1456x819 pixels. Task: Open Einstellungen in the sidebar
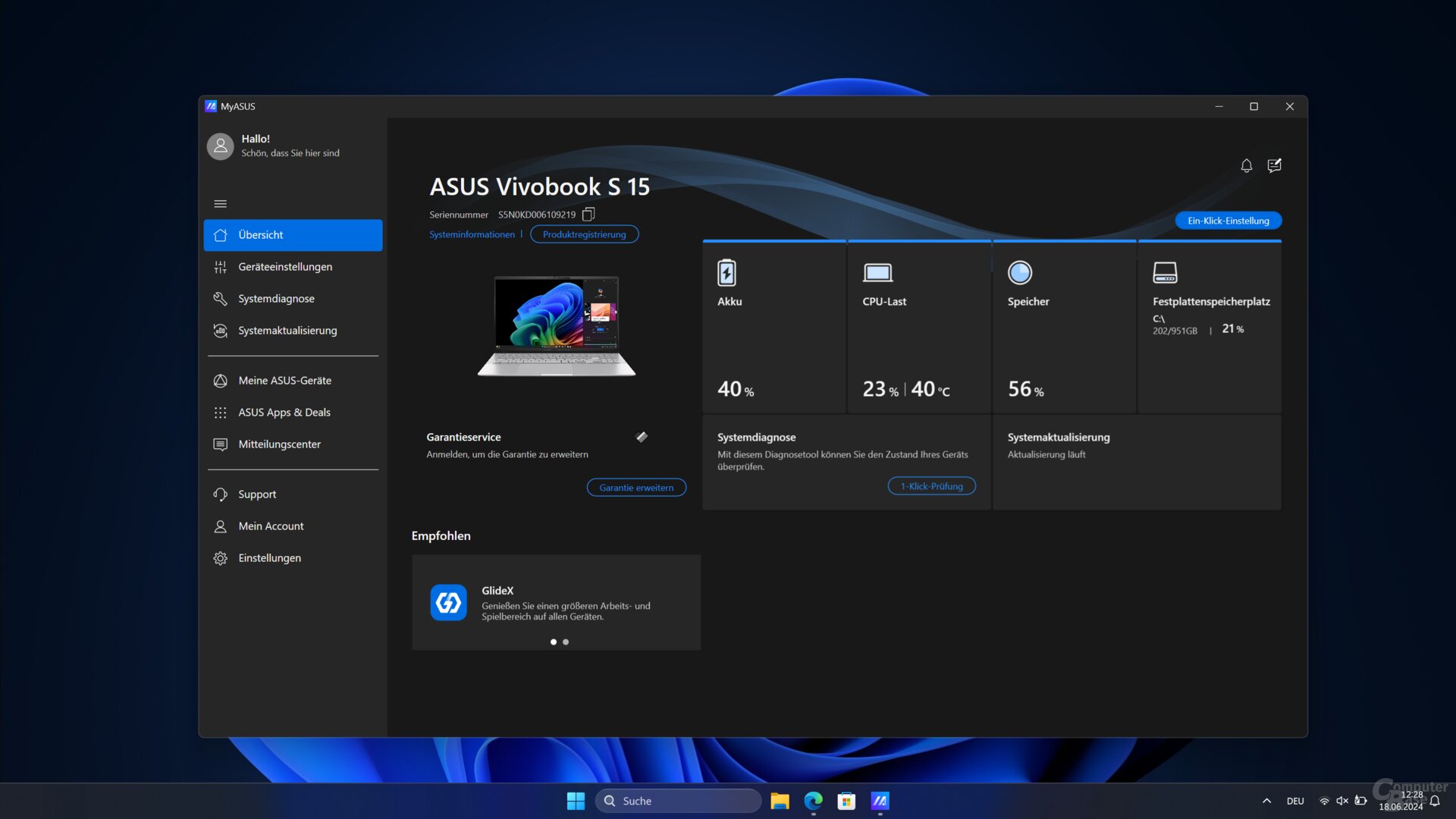click(x=293, y=558)
